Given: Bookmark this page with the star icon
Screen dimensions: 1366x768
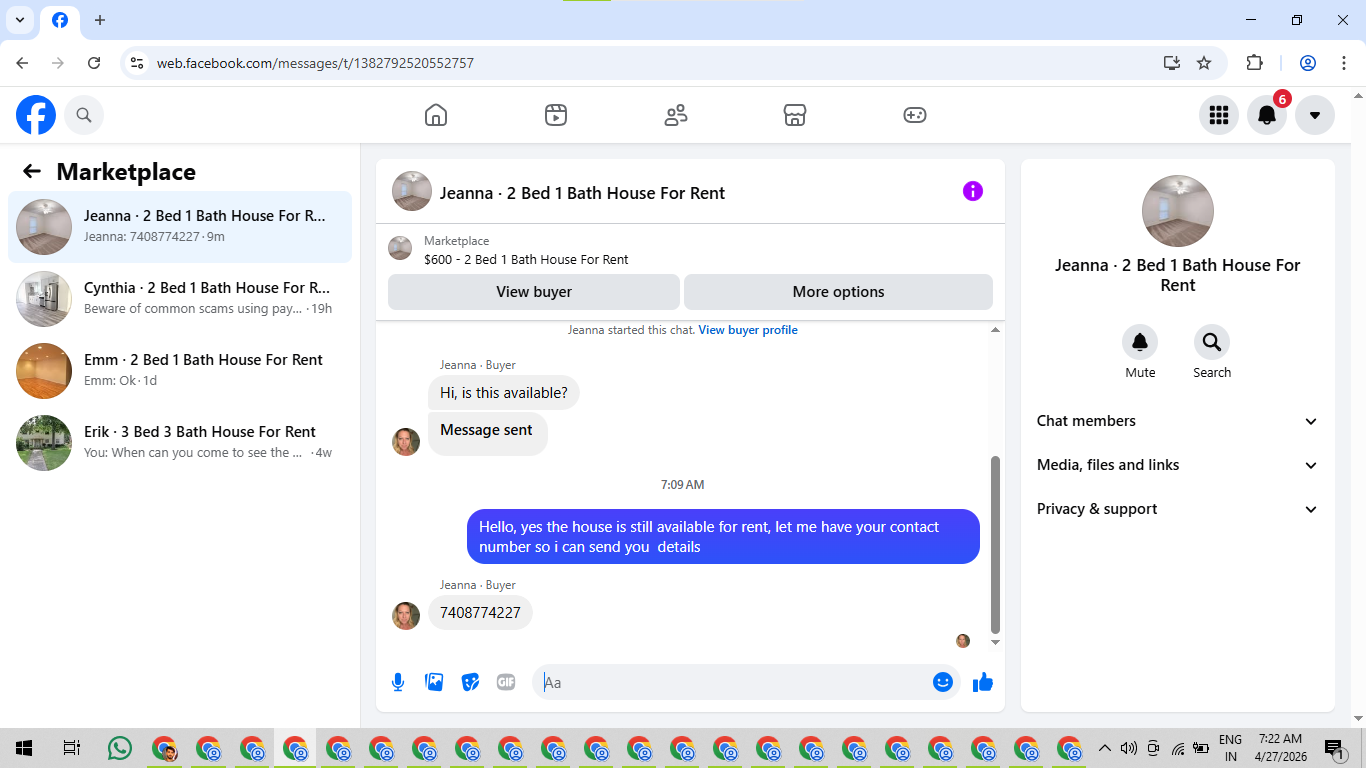Looking at the screenshot, I should click(1204, 63).
